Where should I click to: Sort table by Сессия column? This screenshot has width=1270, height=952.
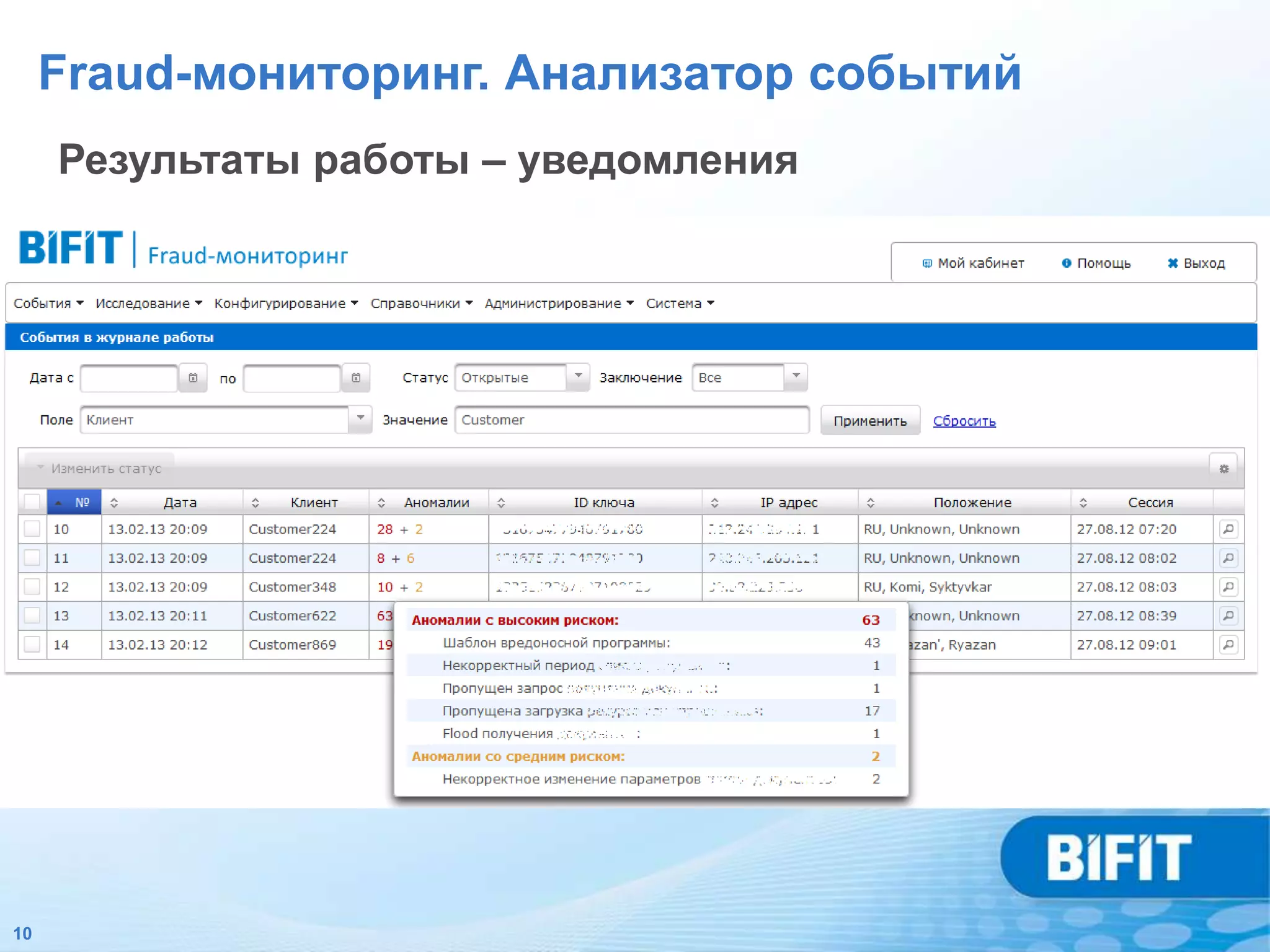(1142, 502)
